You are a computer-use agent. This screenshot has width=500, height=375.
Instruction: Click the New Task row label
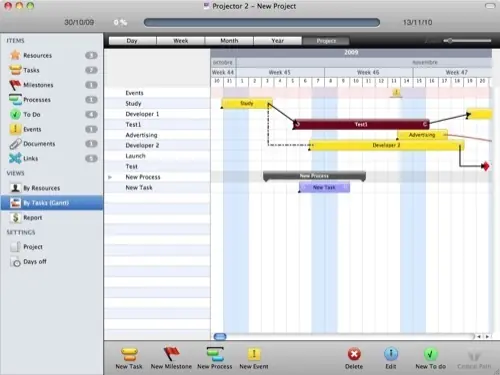coord(139,188)
